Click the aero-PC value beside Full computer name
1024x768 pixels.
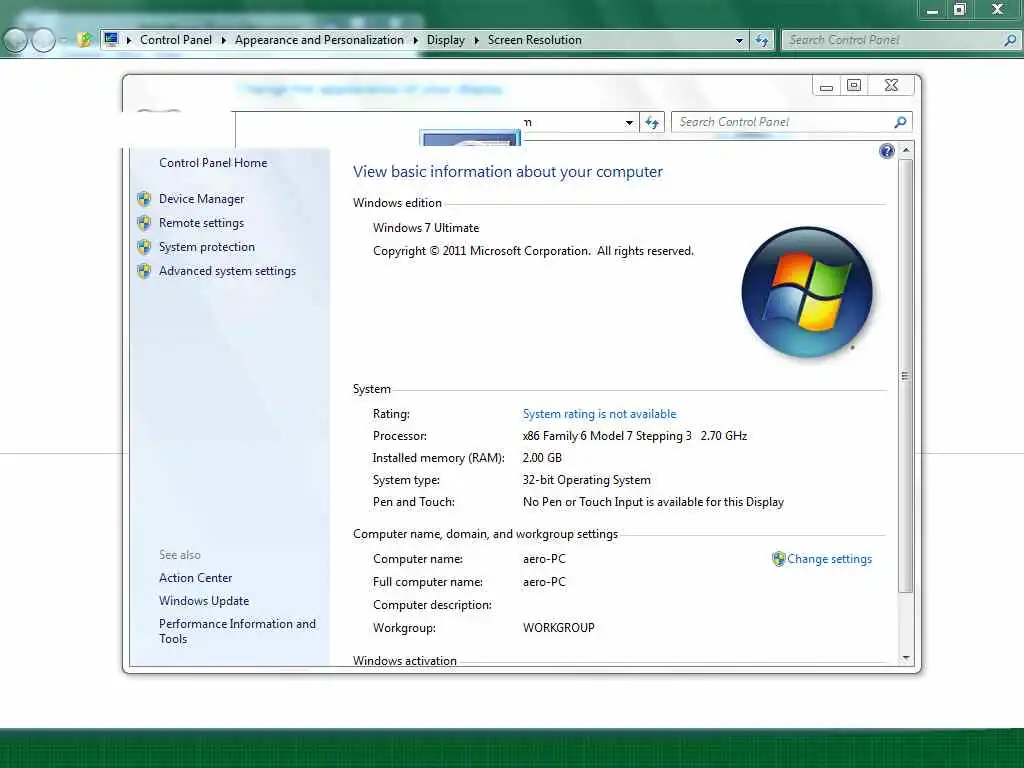coord(544,582)
